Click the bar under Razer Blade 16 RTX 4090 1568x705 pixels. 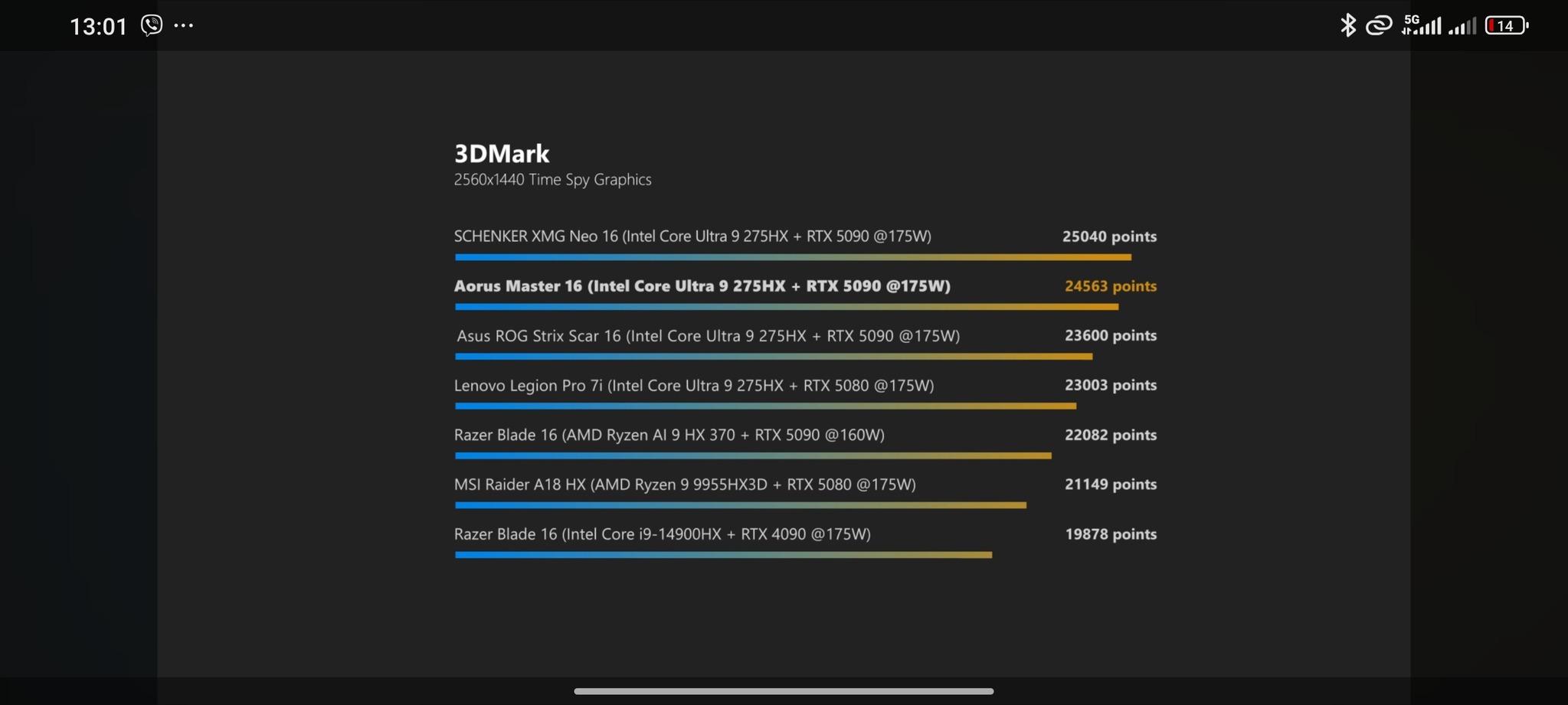coord(723,555)
